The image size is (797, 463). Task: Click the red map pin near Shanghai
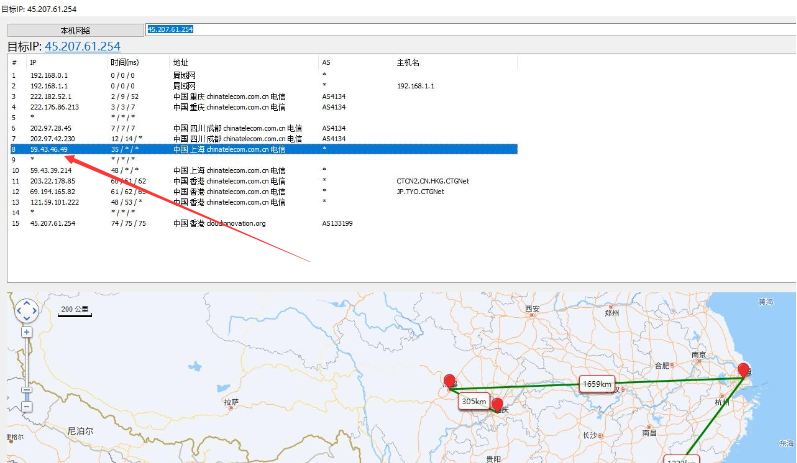744,370
